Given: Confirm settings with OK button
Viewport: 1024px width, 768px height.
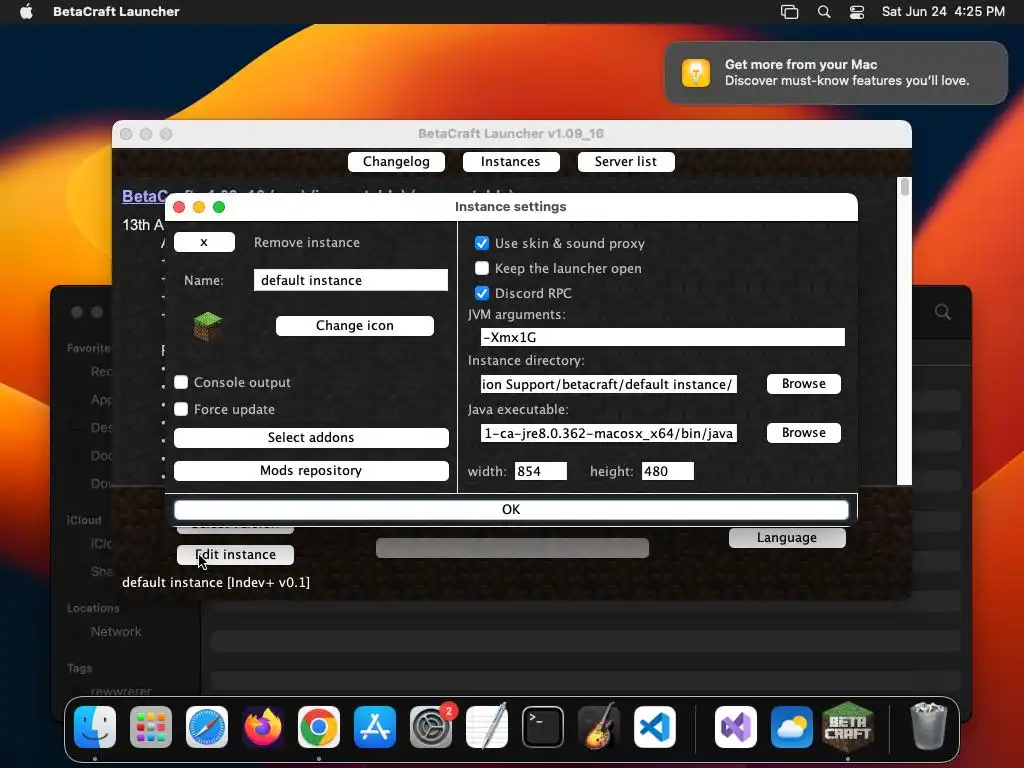Looking at the screenshot, I should tap(511, 509).
